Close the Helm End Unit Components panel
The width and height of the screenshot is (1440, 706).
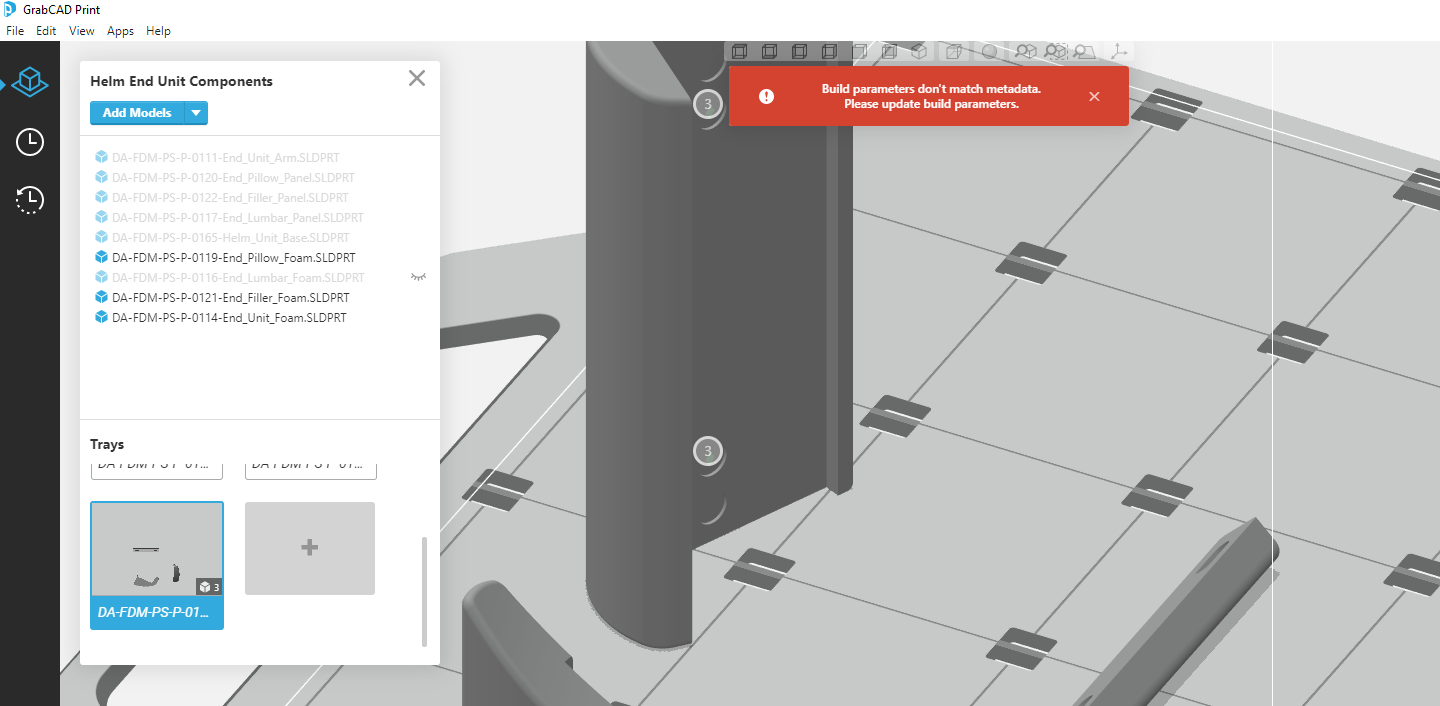pos(417,78)
